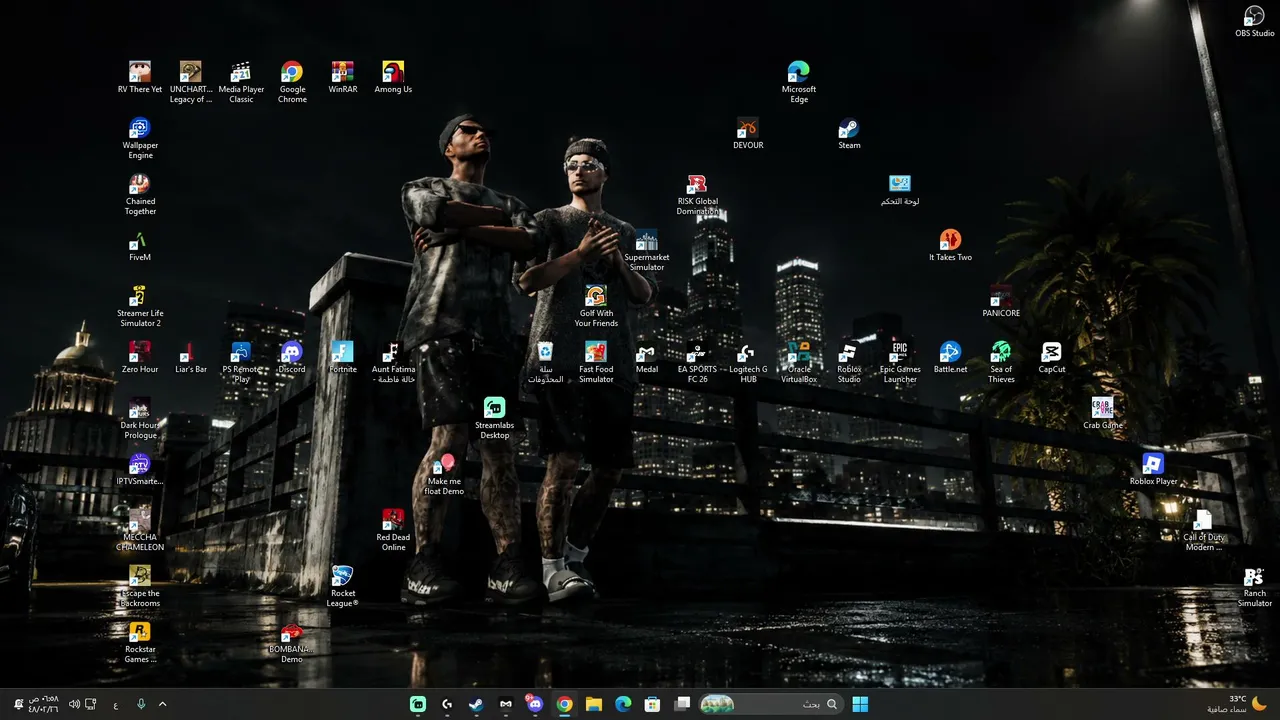
Task: Select the Battle.net desktop icon
Action: tap(950, 358)
